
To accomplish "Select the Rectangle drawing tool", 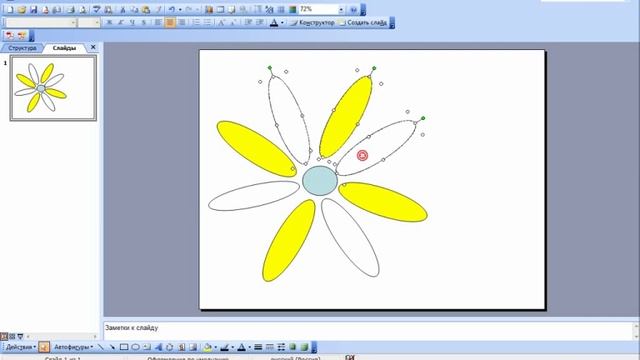I will coord(124,347).
